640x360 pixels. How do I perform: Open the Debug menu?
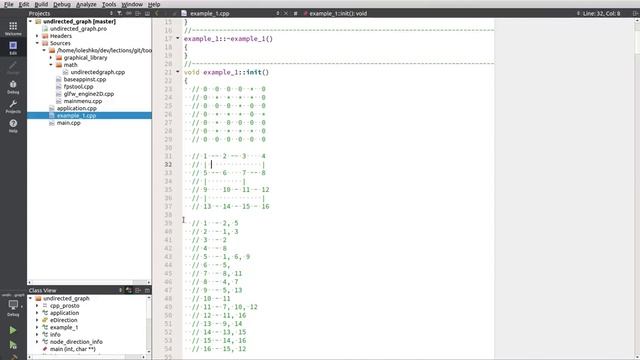[62, 4]
